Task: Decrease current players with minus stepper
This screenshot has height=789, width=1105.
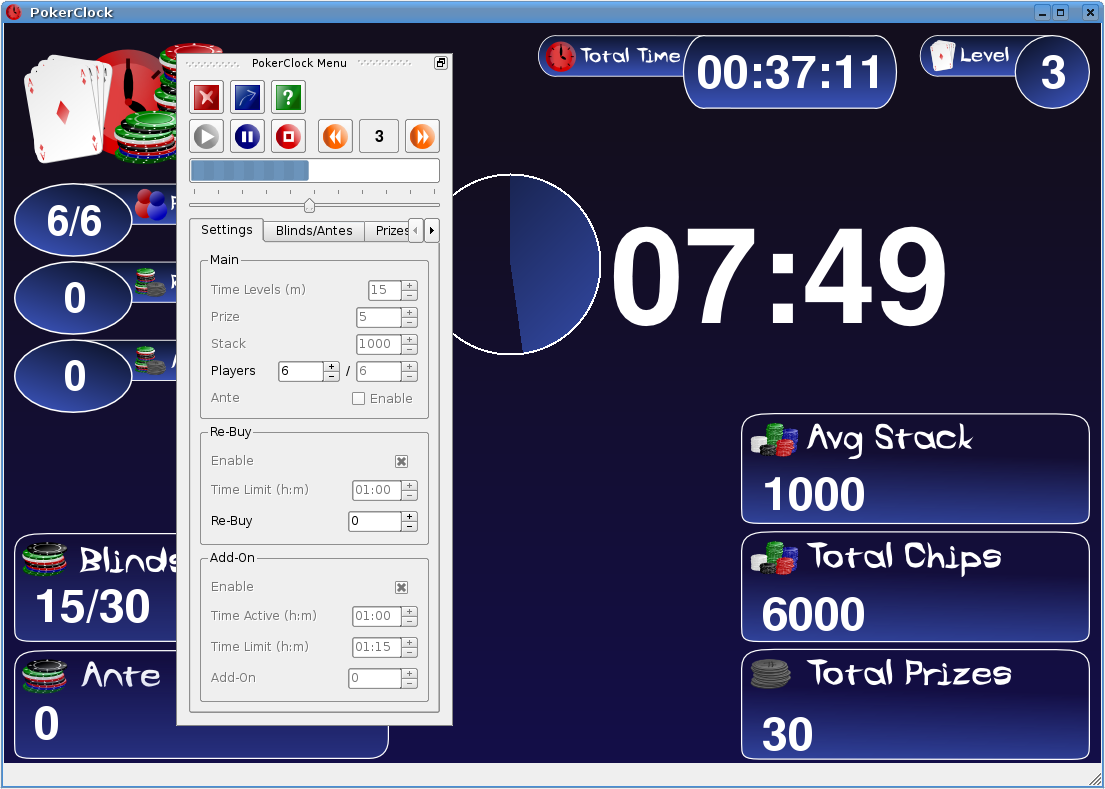Action: 331,376
